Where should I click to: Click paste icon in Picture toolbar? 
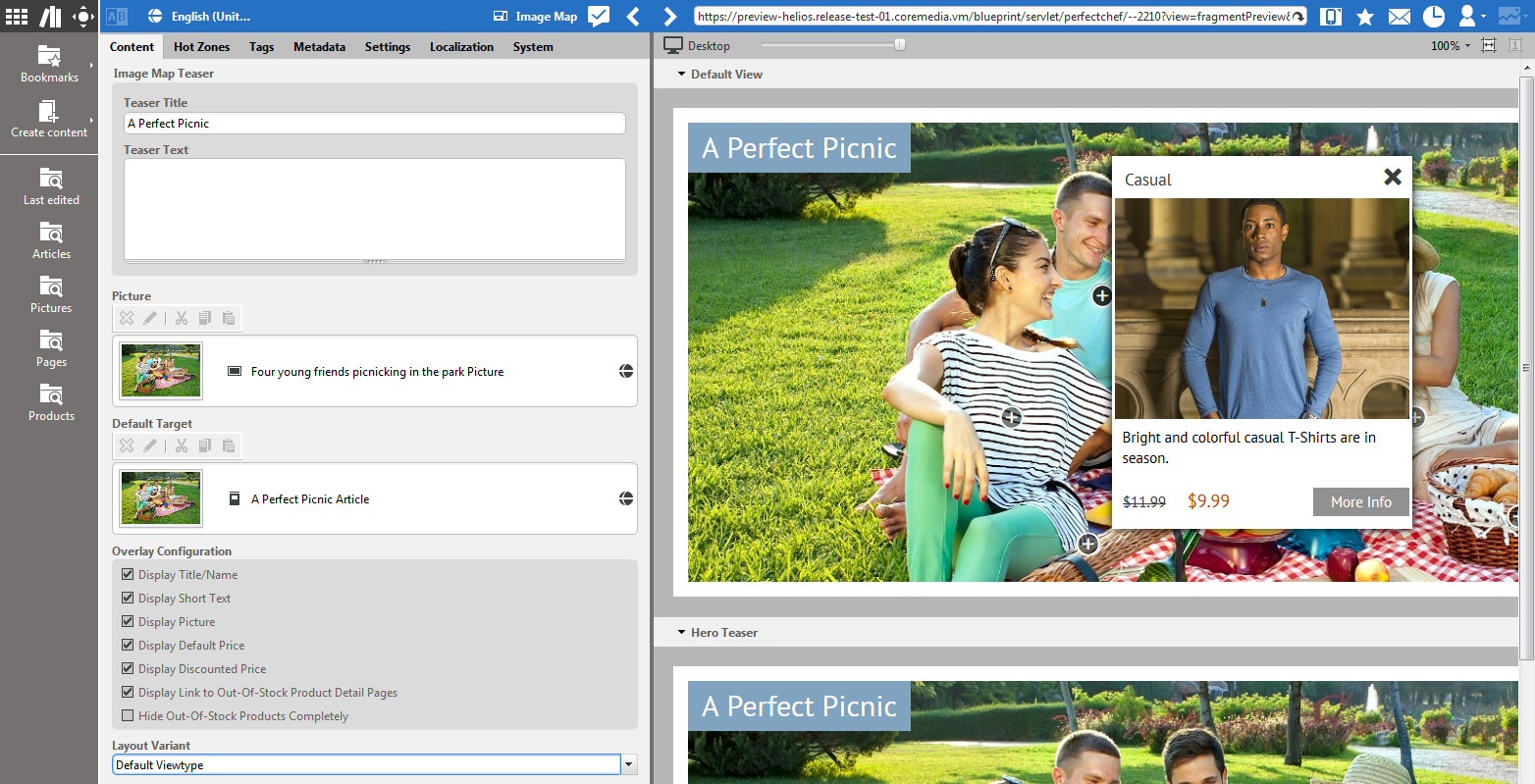point(229,318)
